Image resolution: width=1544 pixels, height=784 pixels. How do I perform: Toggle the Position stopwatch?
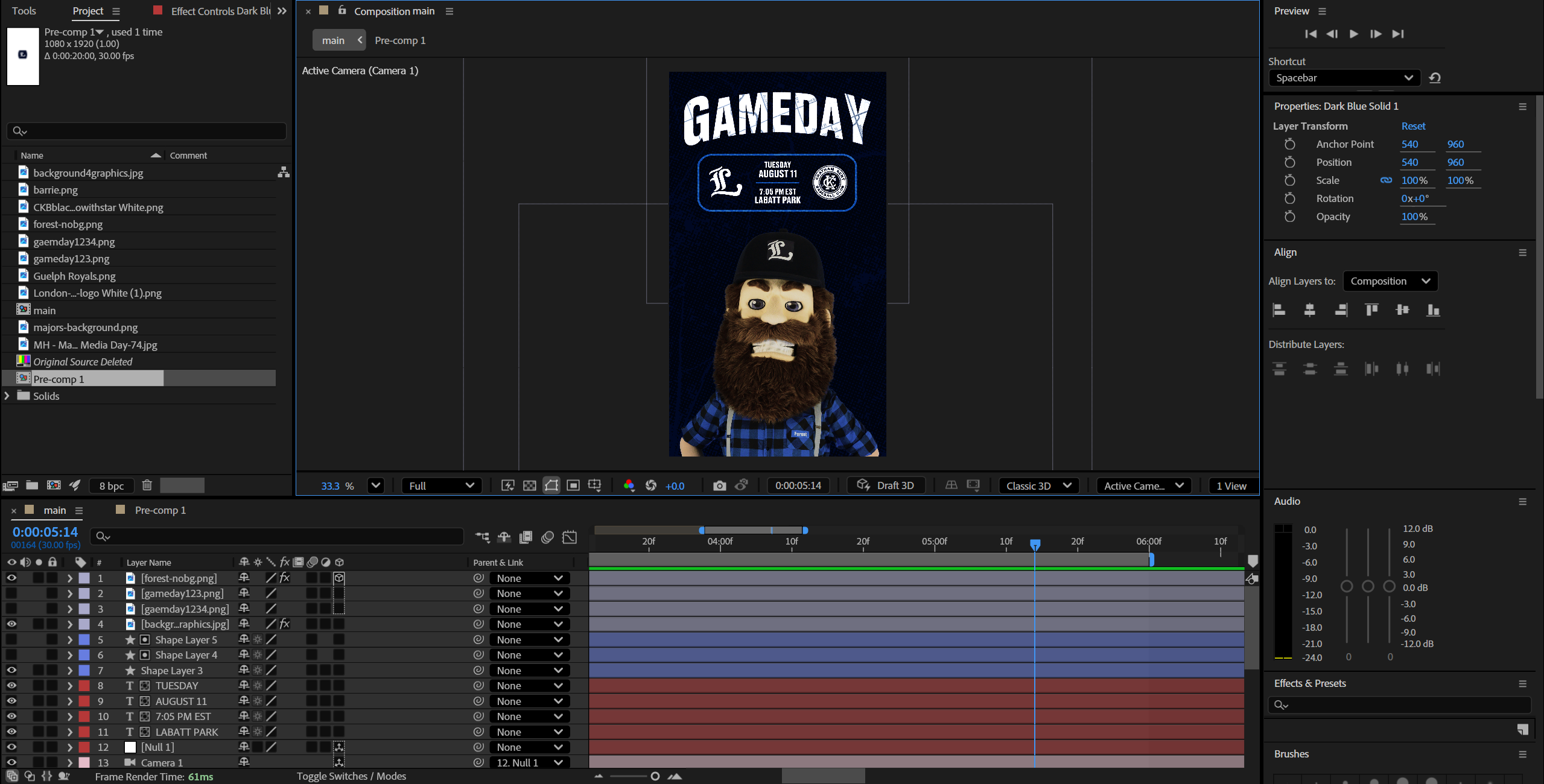click(x=1289, y=162)
